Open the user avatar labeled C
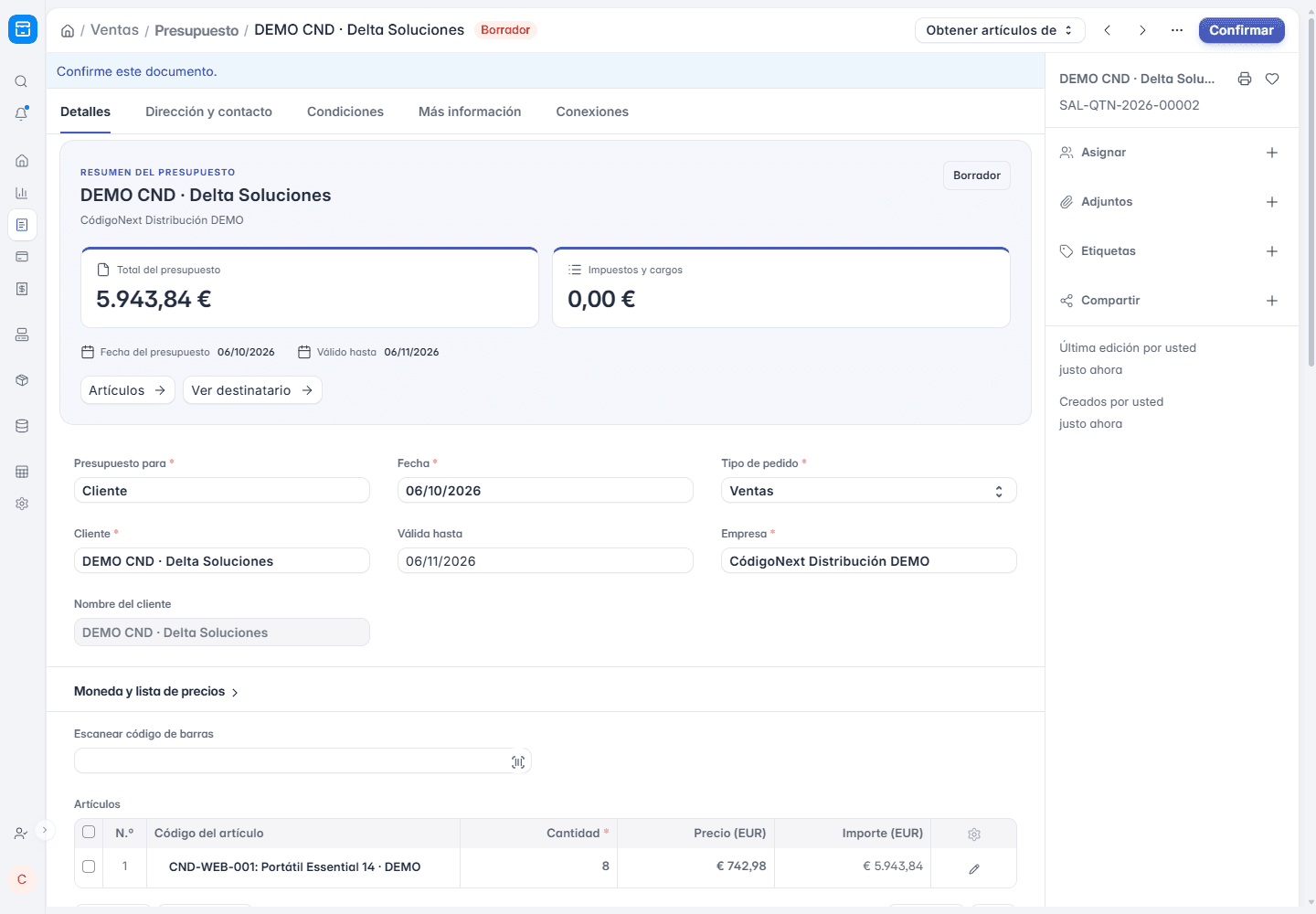 (22, 879)
